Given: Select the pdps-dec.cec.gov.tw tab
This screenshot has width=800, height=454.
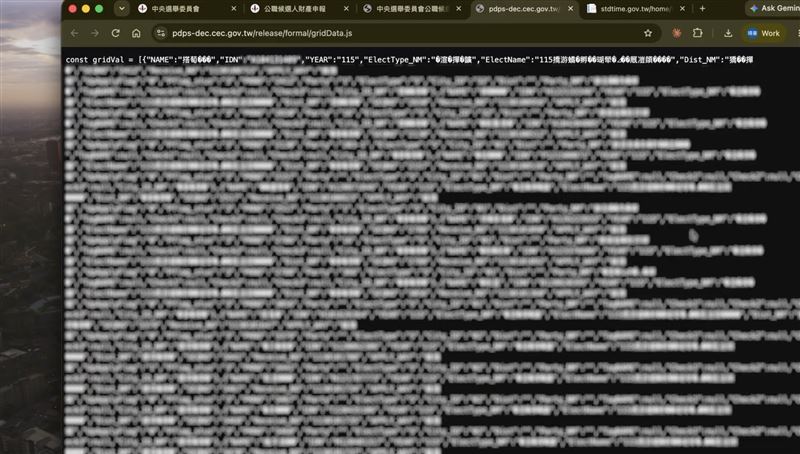Looking at the screenshot, I should tap(524, 9).
